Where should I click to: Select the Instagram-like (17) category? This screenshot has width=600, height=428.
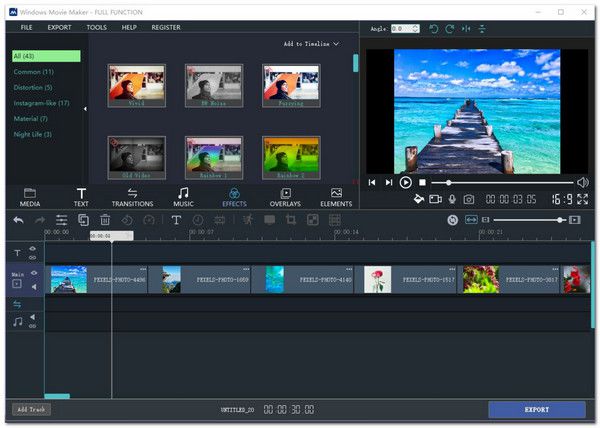click(x=41, y=103)
